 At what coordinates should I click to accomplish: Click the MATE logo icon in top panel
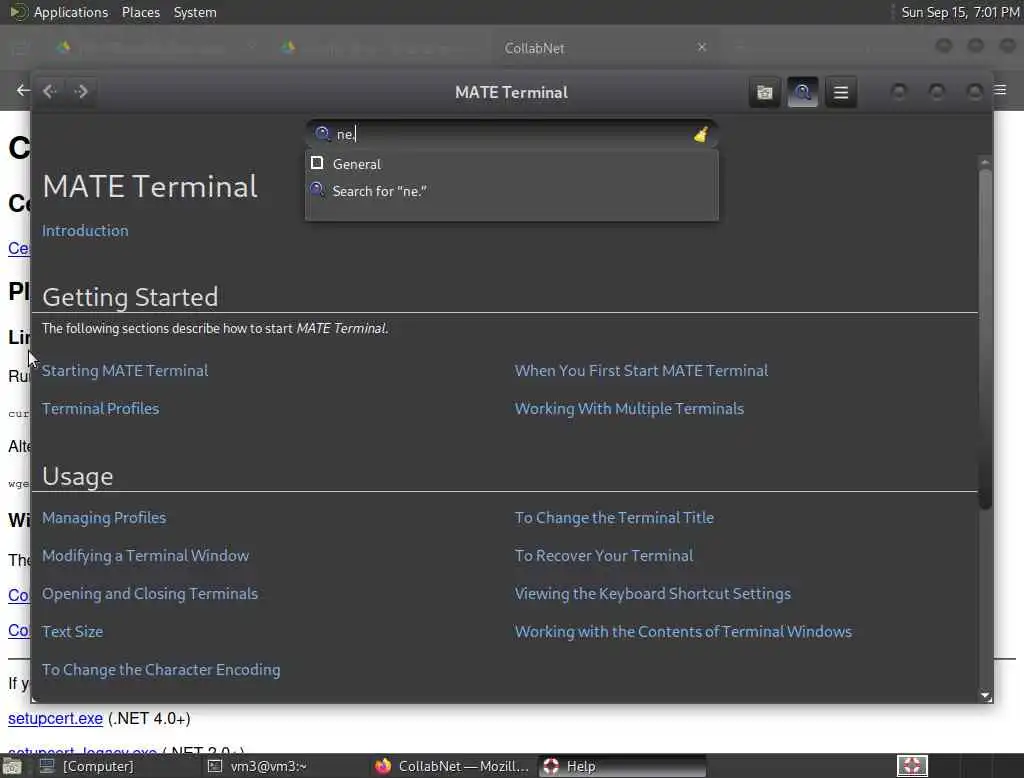coord(18,12)
